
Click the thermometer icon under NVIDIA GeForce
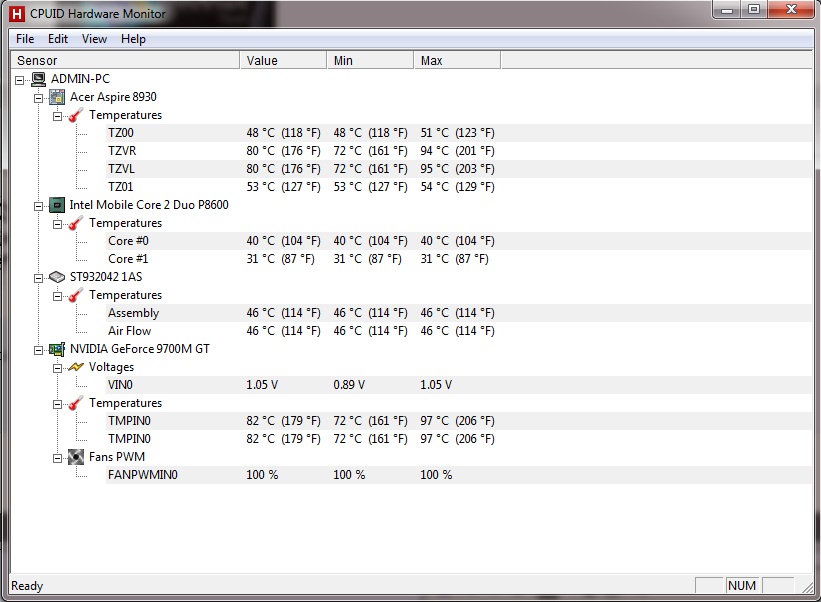(76, 403)
